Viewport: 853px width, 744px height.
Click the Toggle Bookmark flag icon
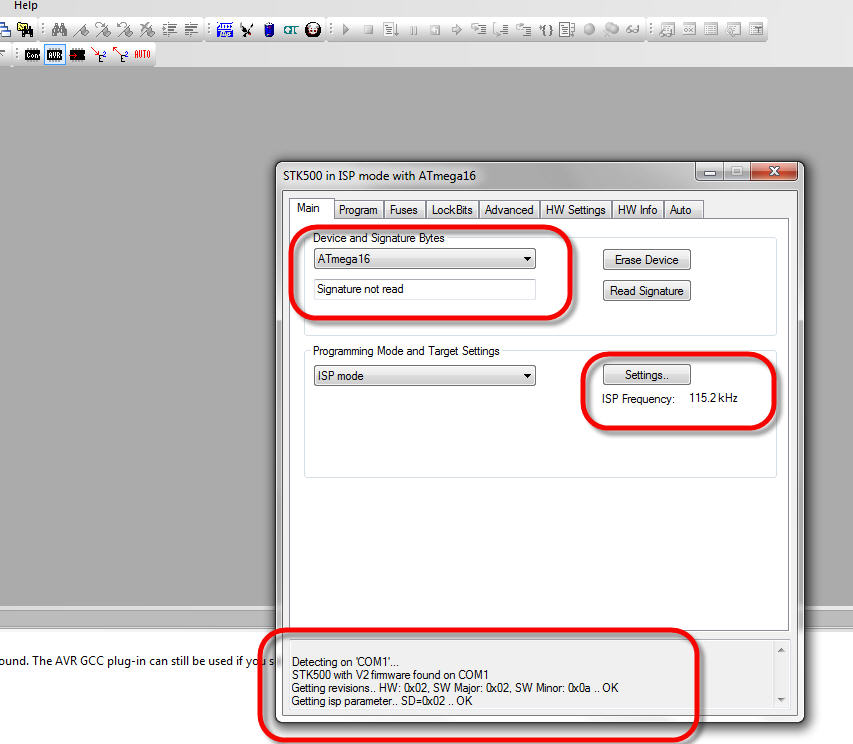click(81, 29)
